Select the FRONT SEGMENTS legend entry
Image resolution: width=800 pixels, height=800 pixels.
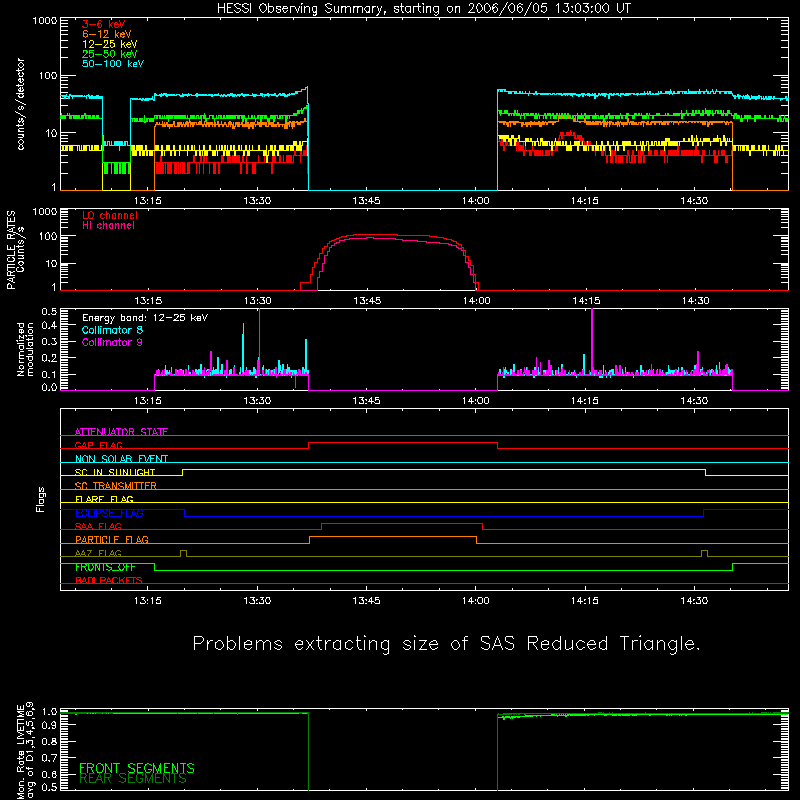coord(137,768)
